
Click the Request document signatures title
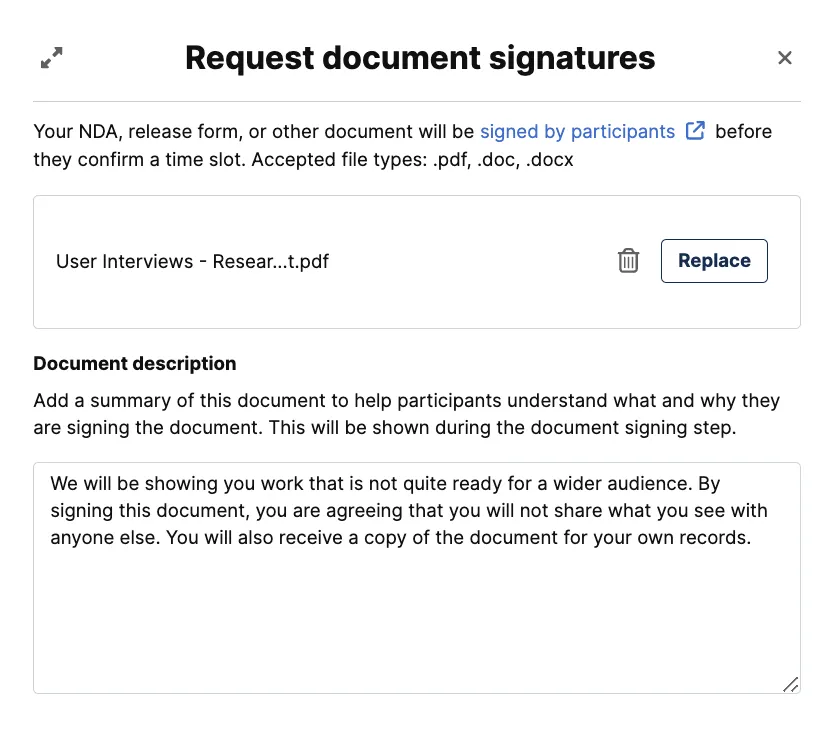coord(418,57)
